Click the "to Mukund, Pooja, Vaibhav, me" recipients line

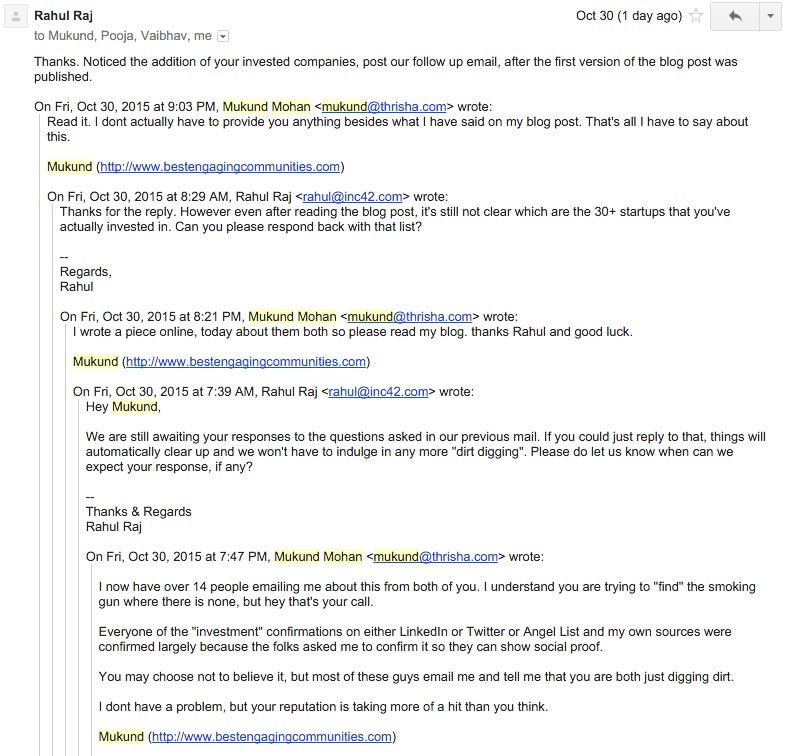[123, 36]
